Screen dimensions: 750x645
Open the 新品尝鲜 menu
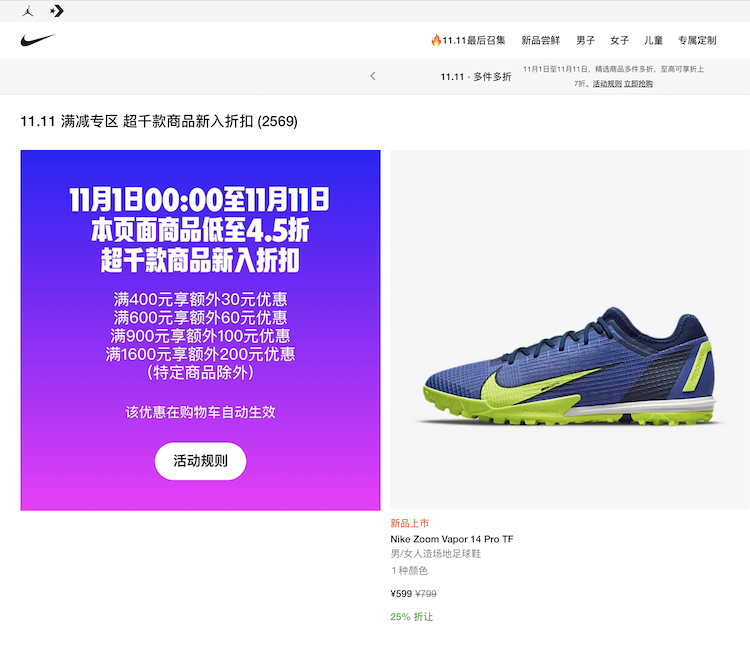point(540,40)
